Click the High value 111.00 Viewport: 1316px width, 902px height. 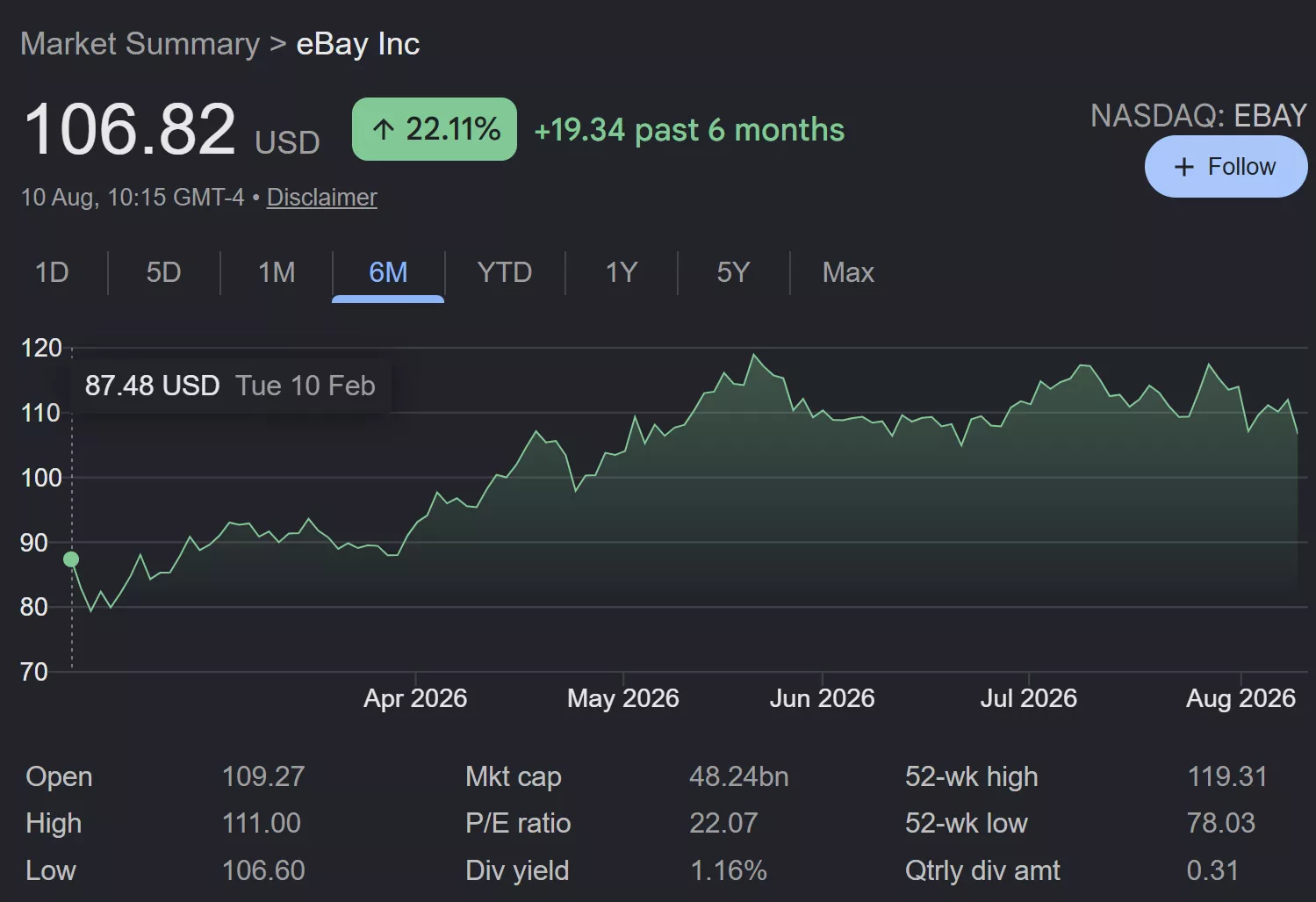(x=262, y=823)
